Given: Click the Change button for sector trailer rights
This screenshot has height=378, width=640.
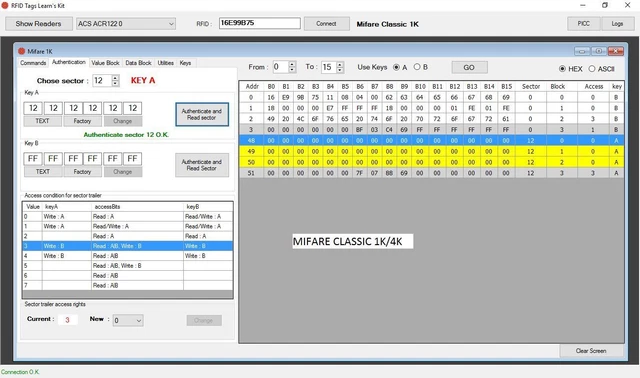Looking at the screenshot, I should [x=204, y=320].
